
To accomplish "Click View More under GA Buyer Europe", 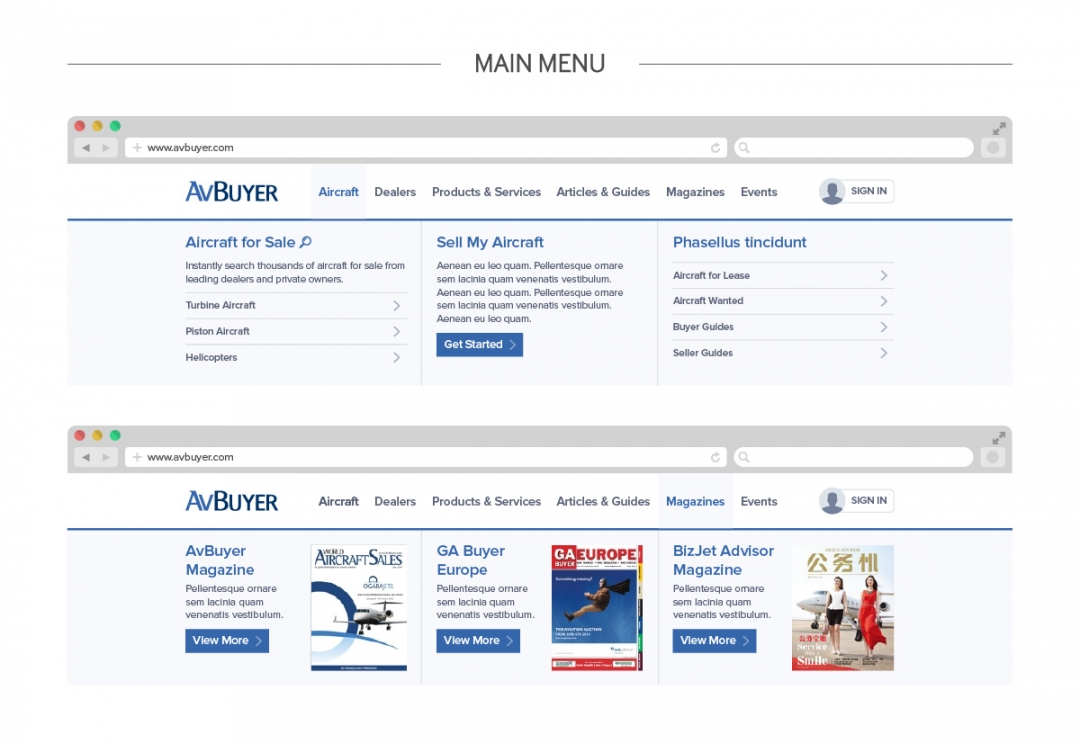I will (x=478, y=641).
